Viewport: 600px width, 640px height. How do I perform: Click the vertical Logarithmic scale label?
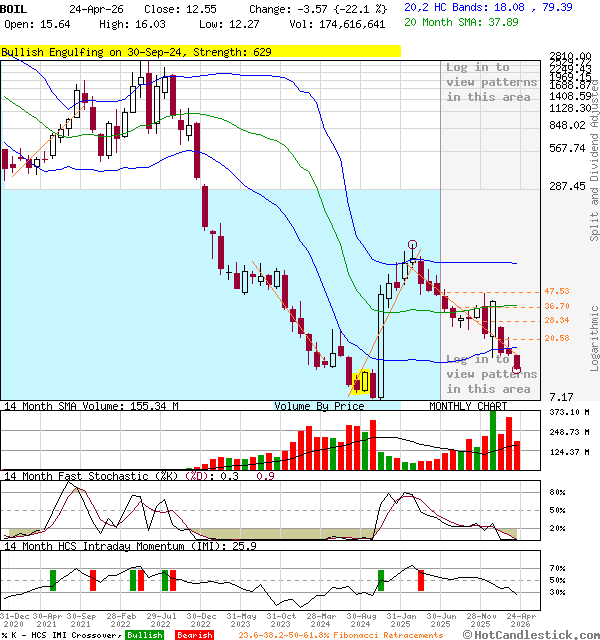point(594,338)
